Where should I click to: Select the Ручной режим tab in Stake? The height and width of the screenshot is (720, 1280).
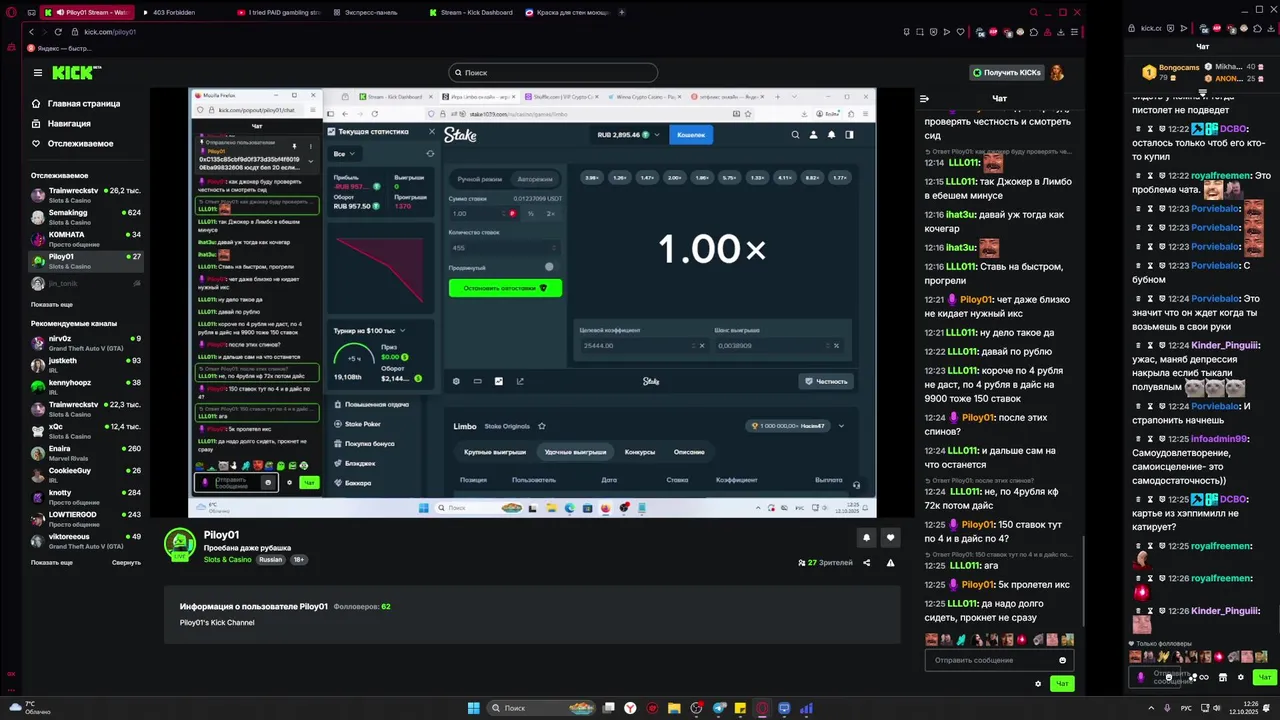[479, 179]
